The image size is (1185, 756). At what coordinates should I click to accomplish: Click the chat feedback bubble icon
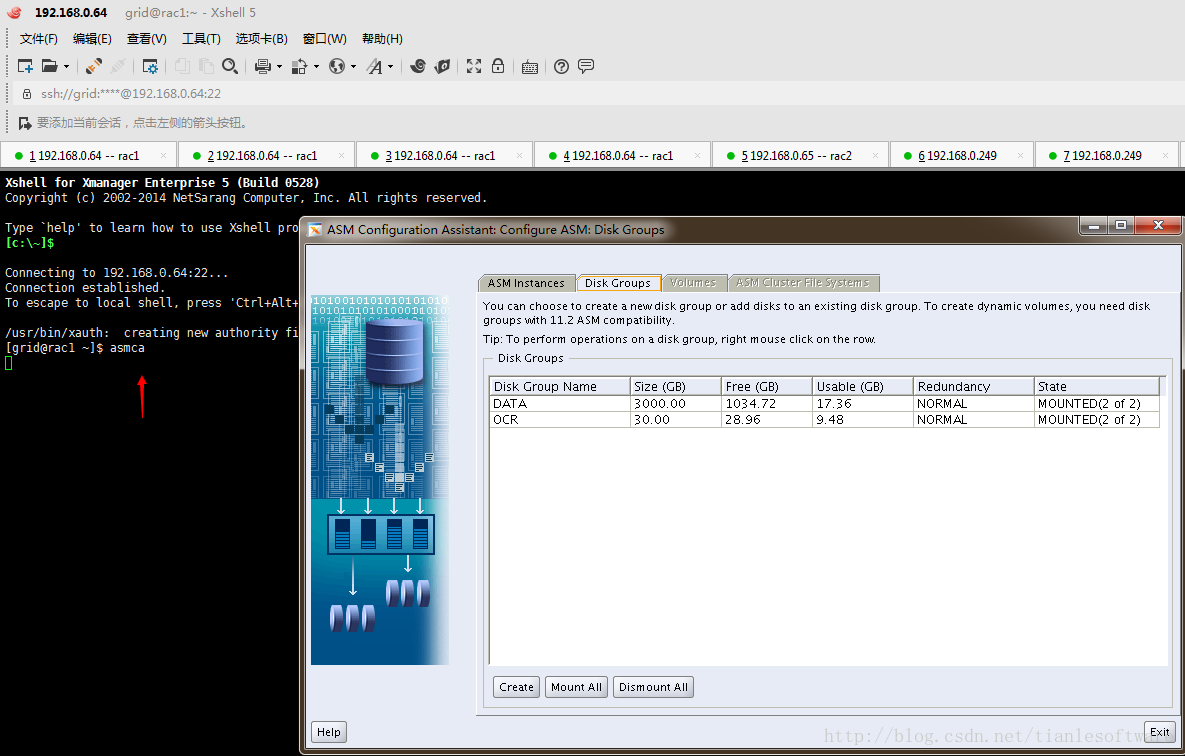click(x=586, y=67)
